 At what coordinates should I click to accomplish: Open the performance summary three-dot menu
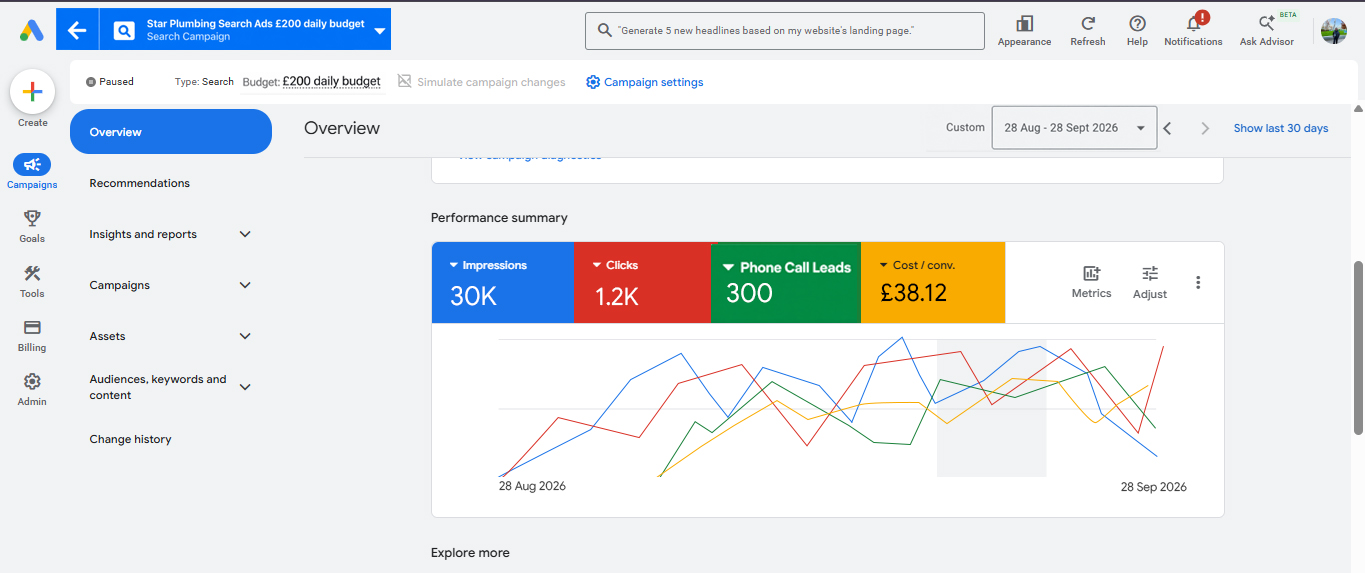click(1198, 282)
